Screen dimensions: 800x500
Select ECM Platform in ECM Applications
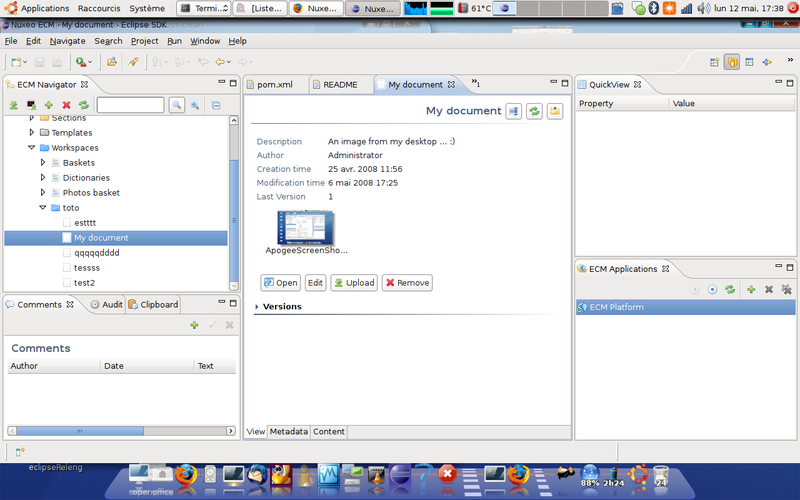[686, 307]
